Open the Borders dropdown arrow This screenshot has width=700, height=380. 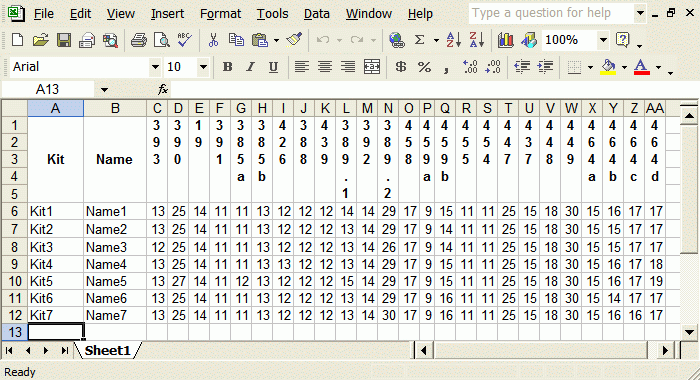(x=590, y=67)
